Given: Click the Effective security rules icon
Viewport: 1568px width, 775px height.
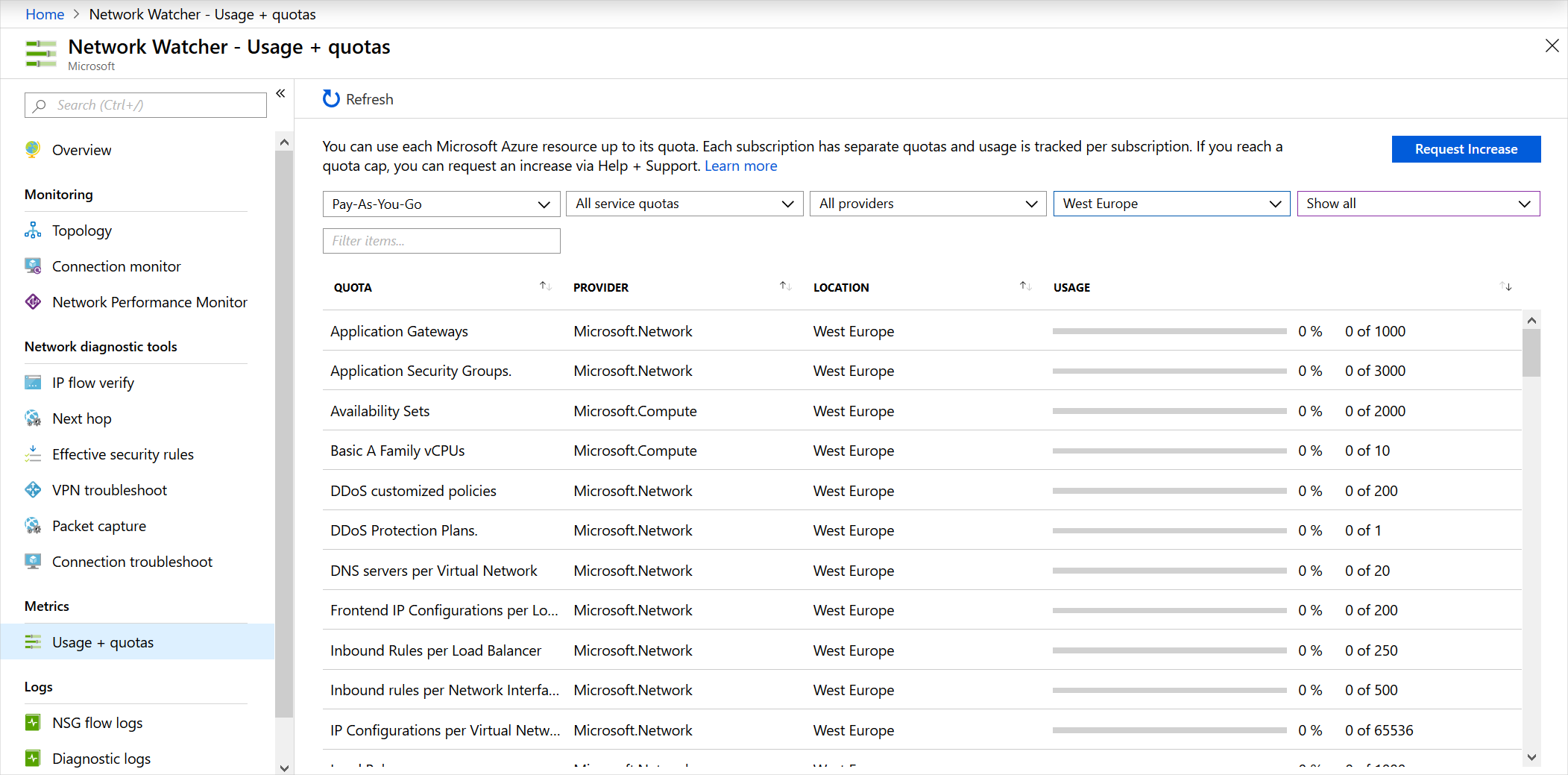Looking at the screenshot, I should (x=33, y=454).
